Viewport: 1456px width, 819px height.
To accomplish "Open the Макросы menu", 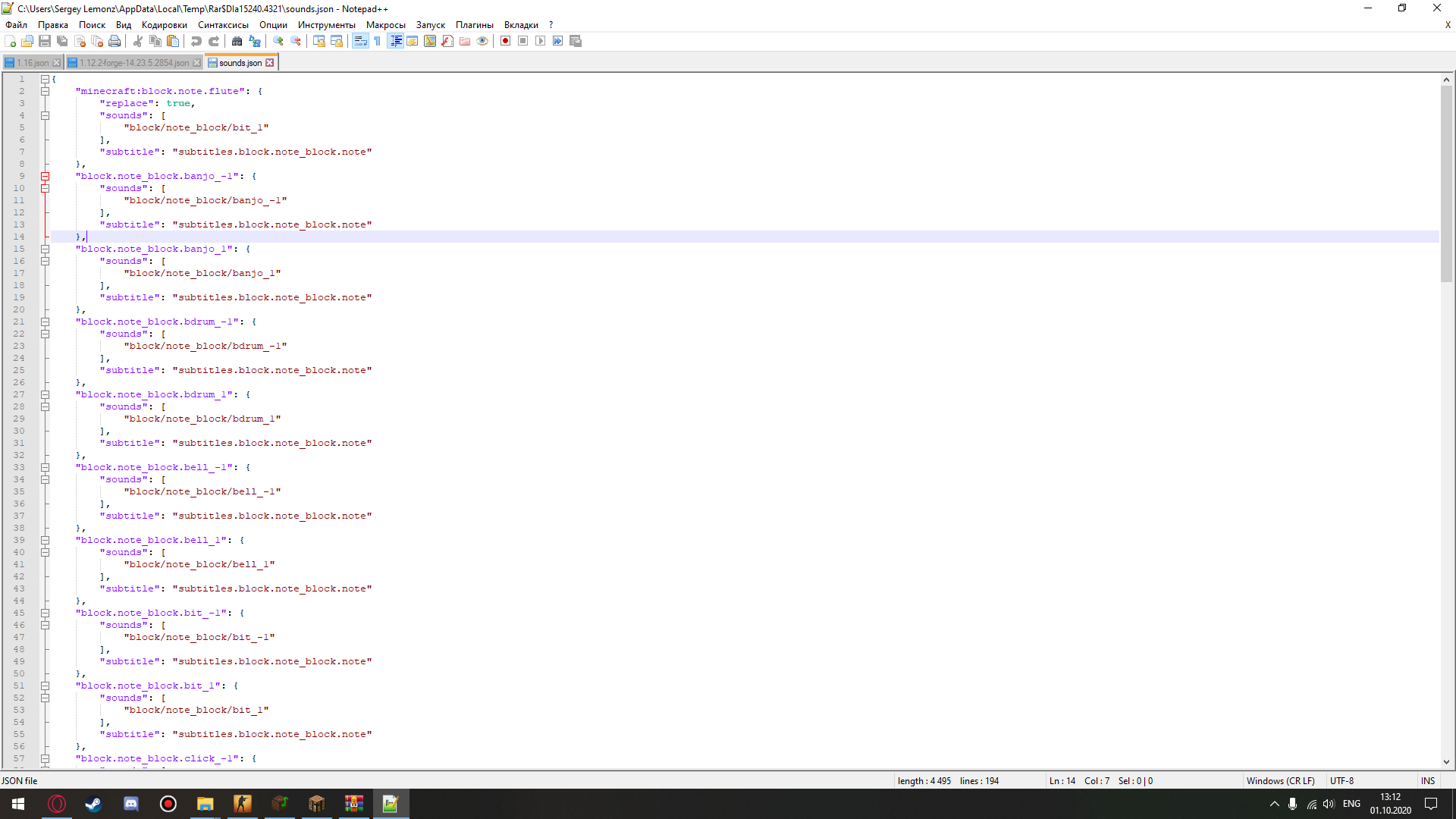I will click(386, 25).
